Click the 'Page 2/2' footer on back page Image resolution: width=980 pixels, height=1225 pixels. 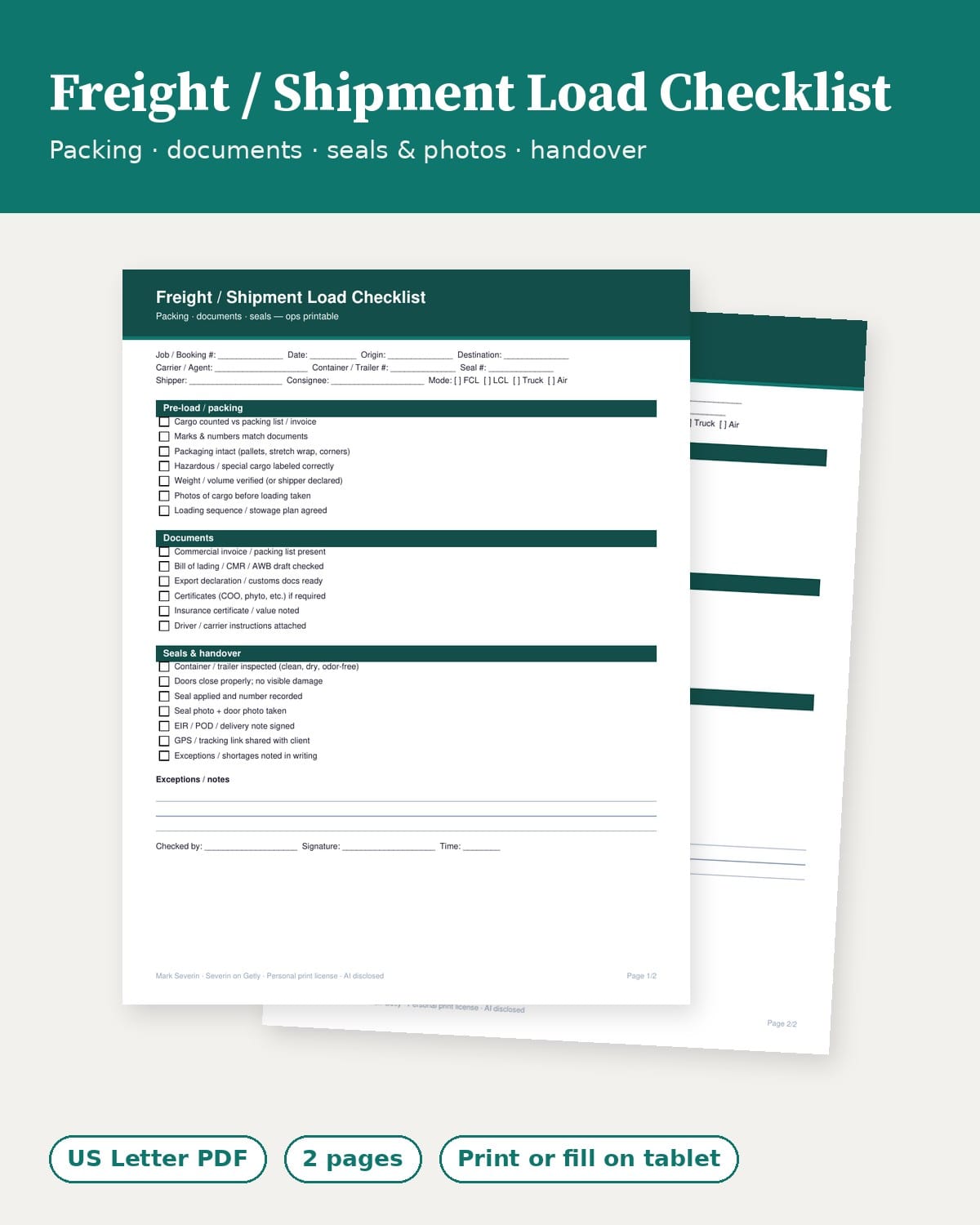tap(782, 1023)
